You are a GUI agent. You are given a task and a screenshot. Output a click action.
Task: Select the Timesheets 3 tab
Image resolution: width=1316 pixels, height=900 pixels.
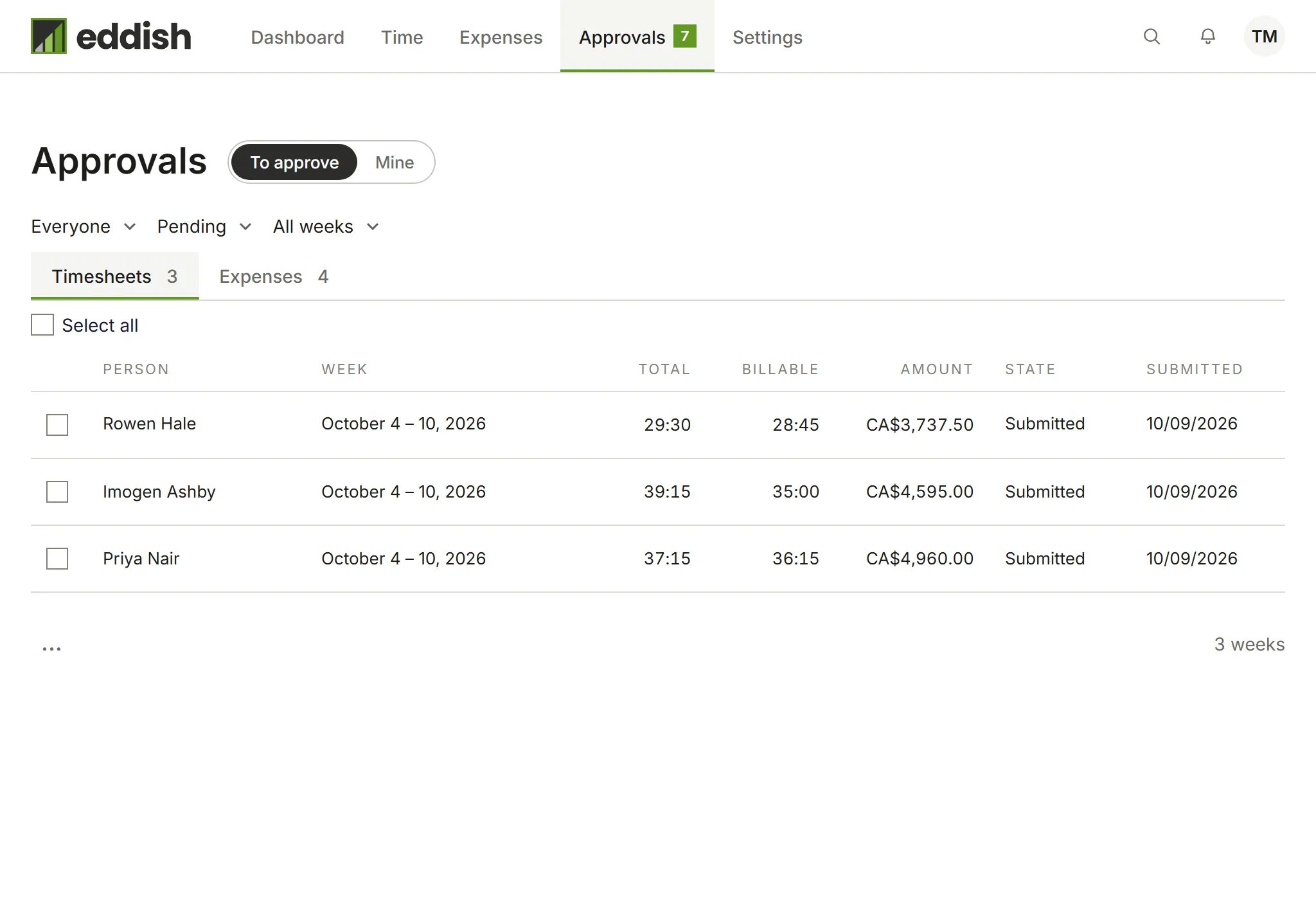click(x=115, y=276)
